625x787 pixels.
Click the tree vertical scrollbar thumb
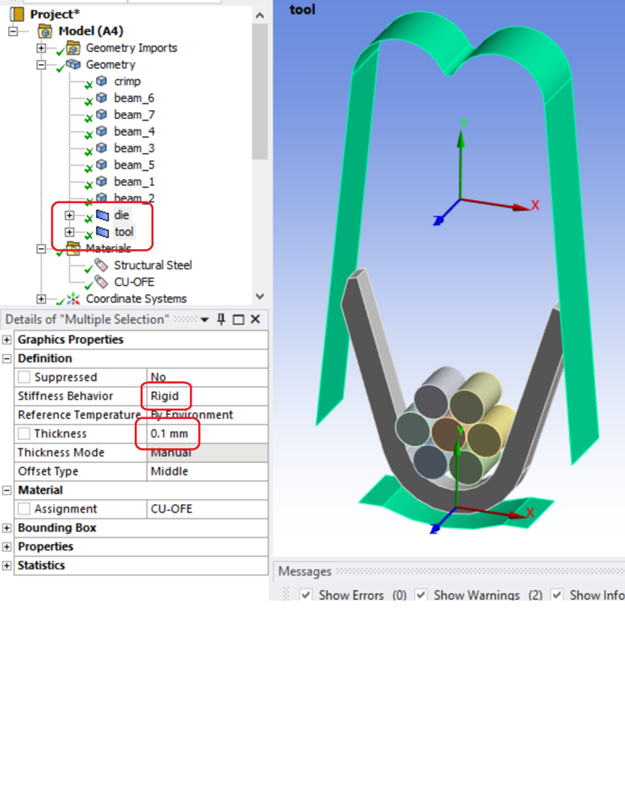tap(260, 91)
